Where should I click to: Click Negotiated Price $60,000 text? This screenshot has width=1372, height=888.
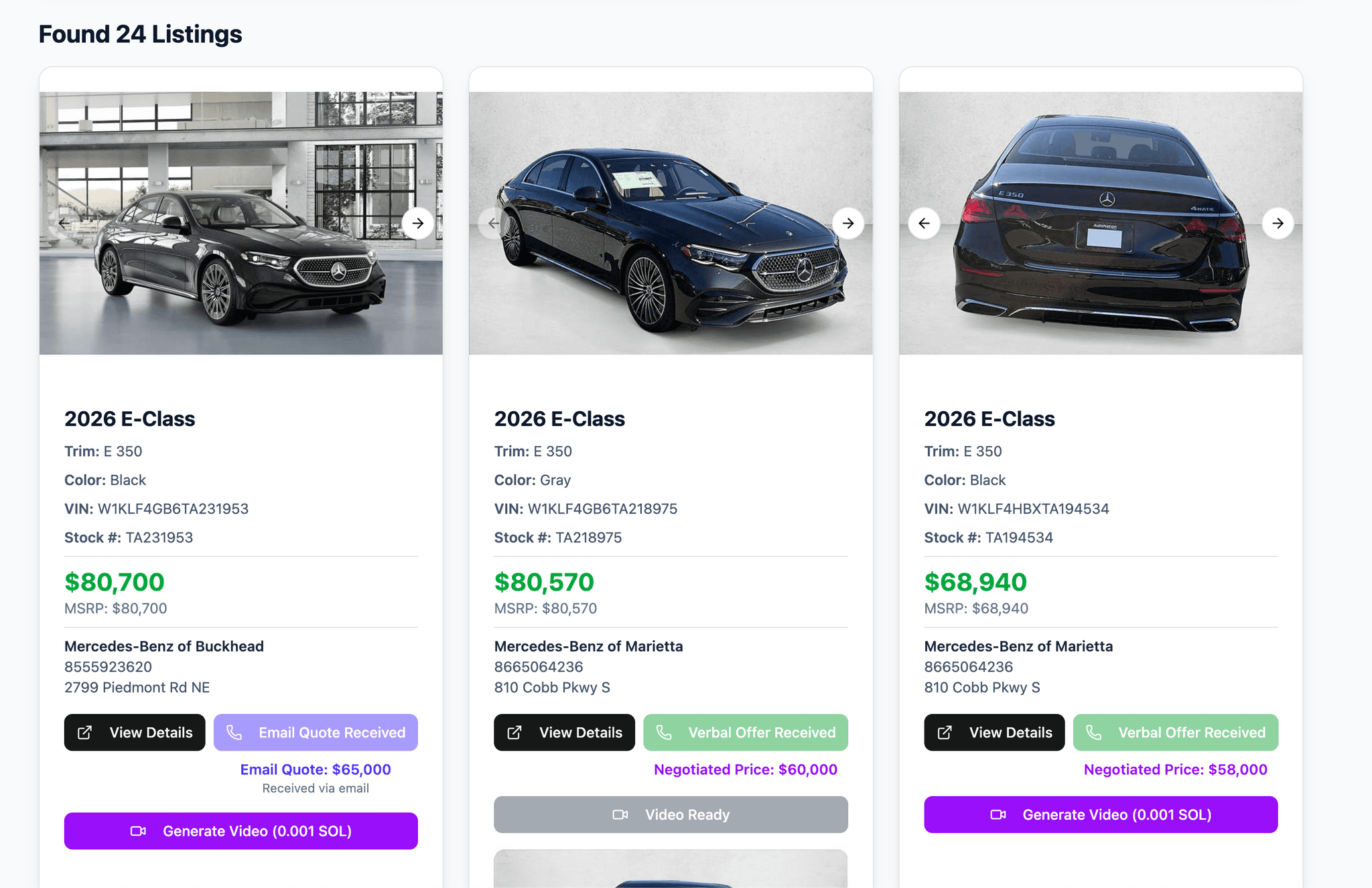745,769
